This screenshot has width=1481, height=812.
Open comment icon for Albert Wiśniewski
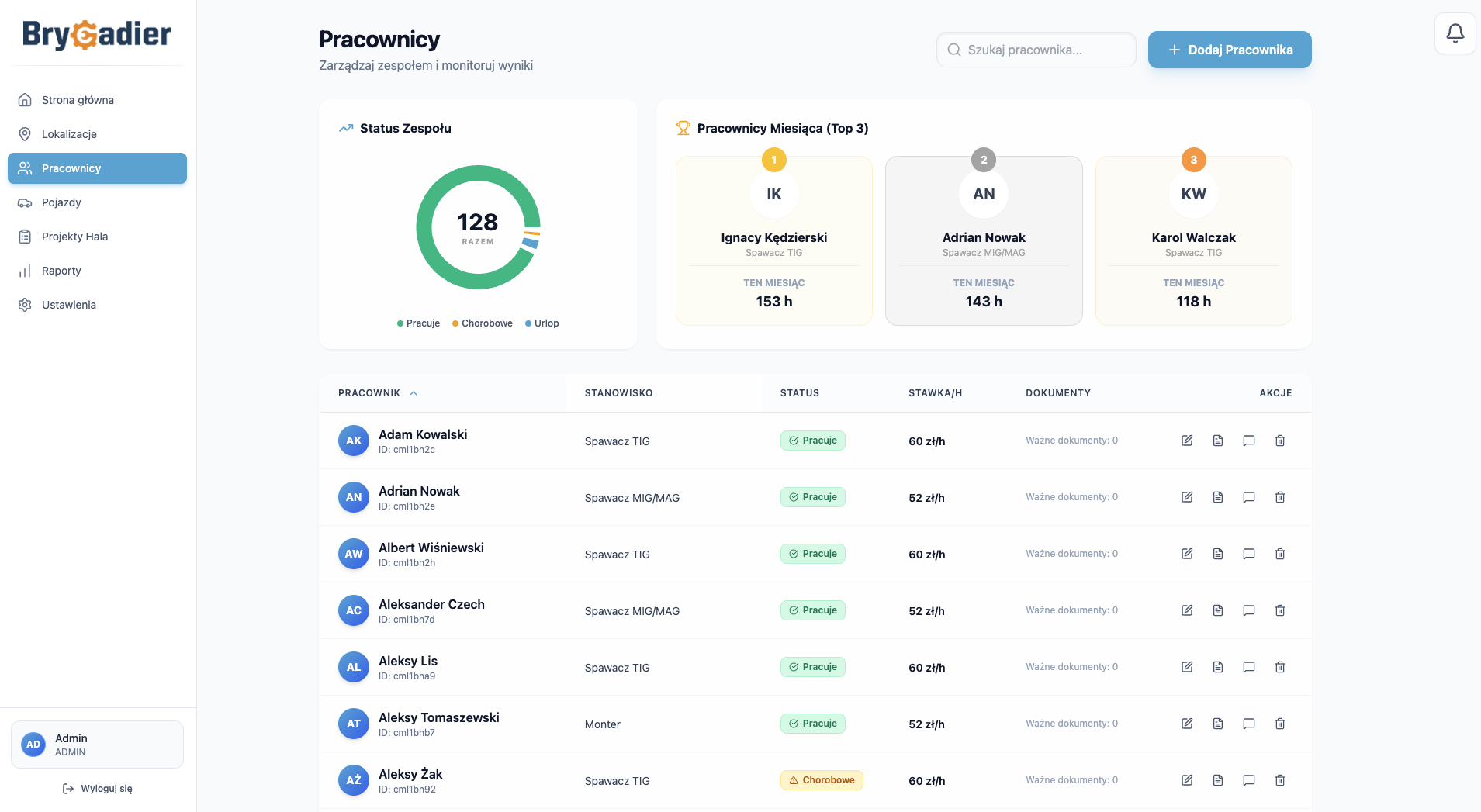point(1249,554)
